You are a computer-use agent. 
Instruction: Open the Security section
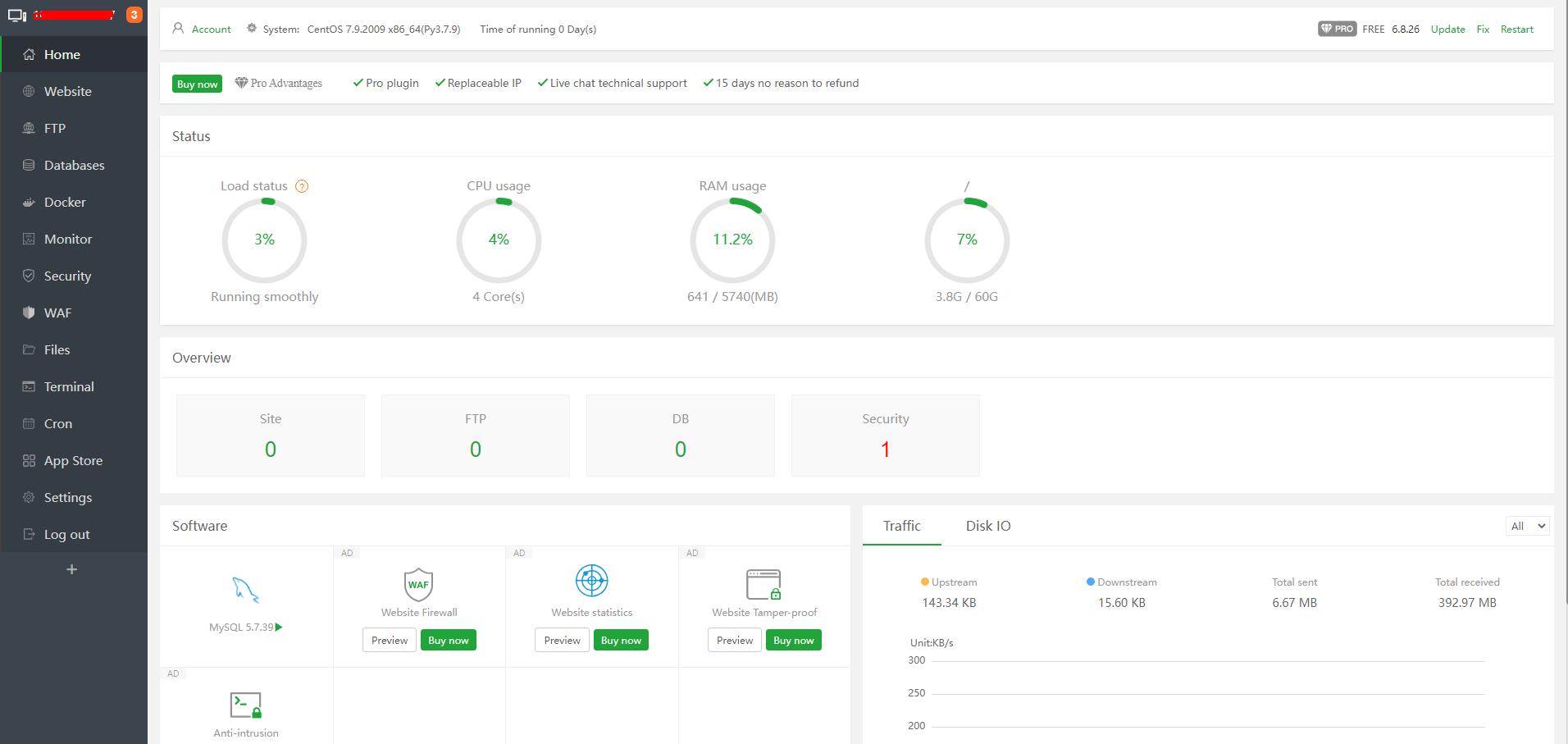[66, 276]
